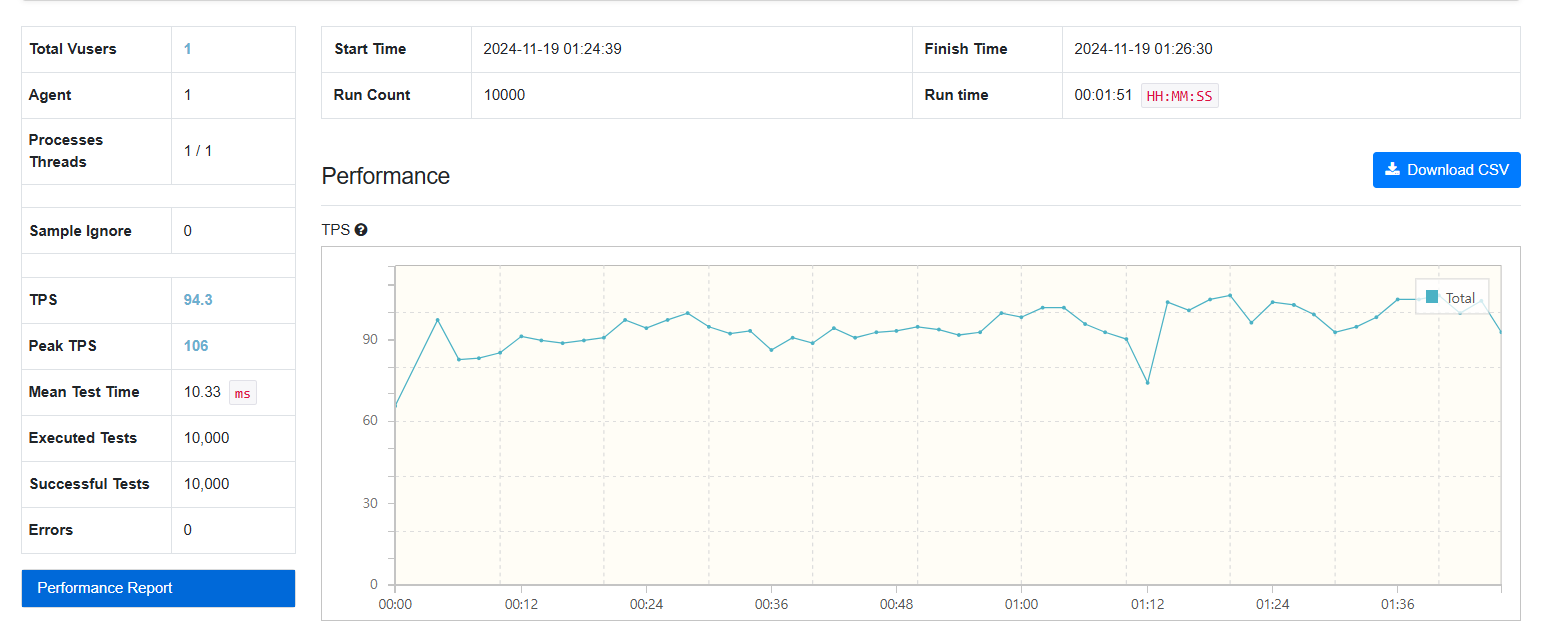Click the 01:36 x-axis tick label
Viewport: 1565px width, 640px height.
1397,604
